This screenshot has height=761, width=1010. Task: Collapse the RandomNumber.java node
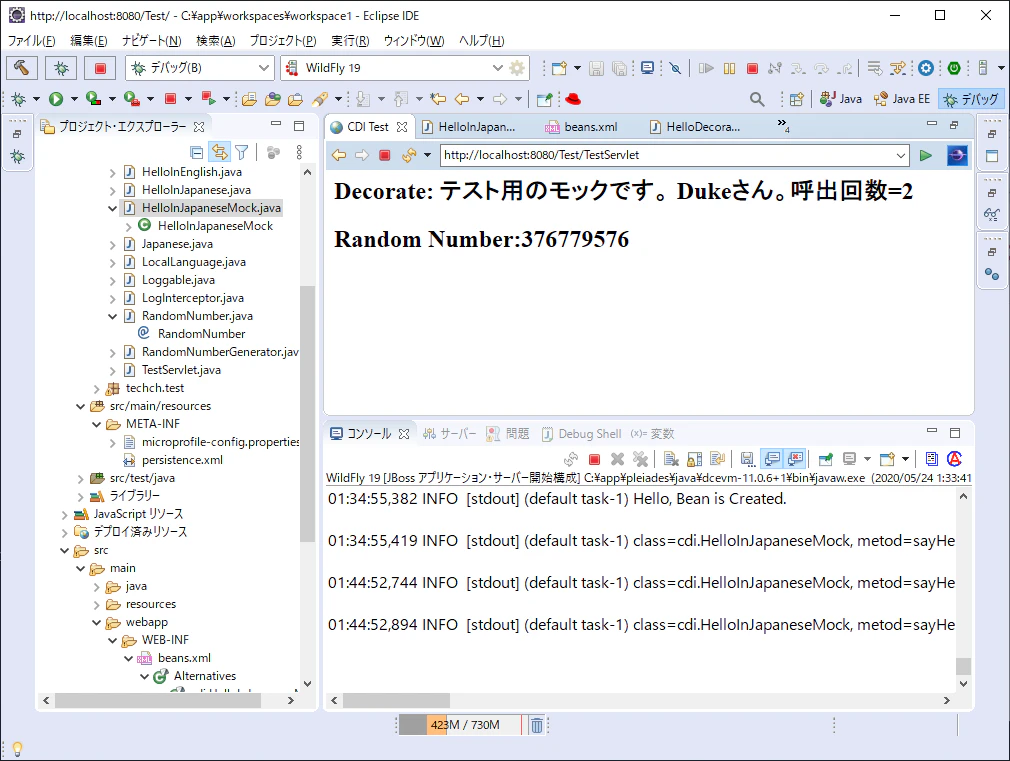(112, 316)
